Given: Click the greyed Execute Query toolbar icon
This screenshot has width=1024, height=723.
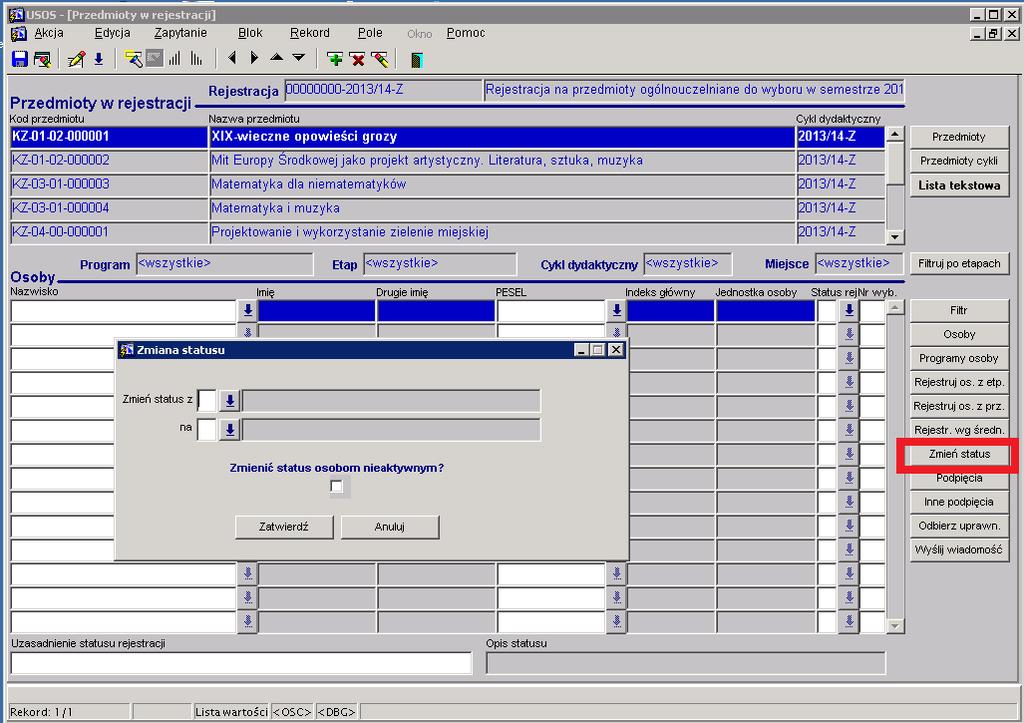Looking at the screenshot, I should click(x=154, y=59).
